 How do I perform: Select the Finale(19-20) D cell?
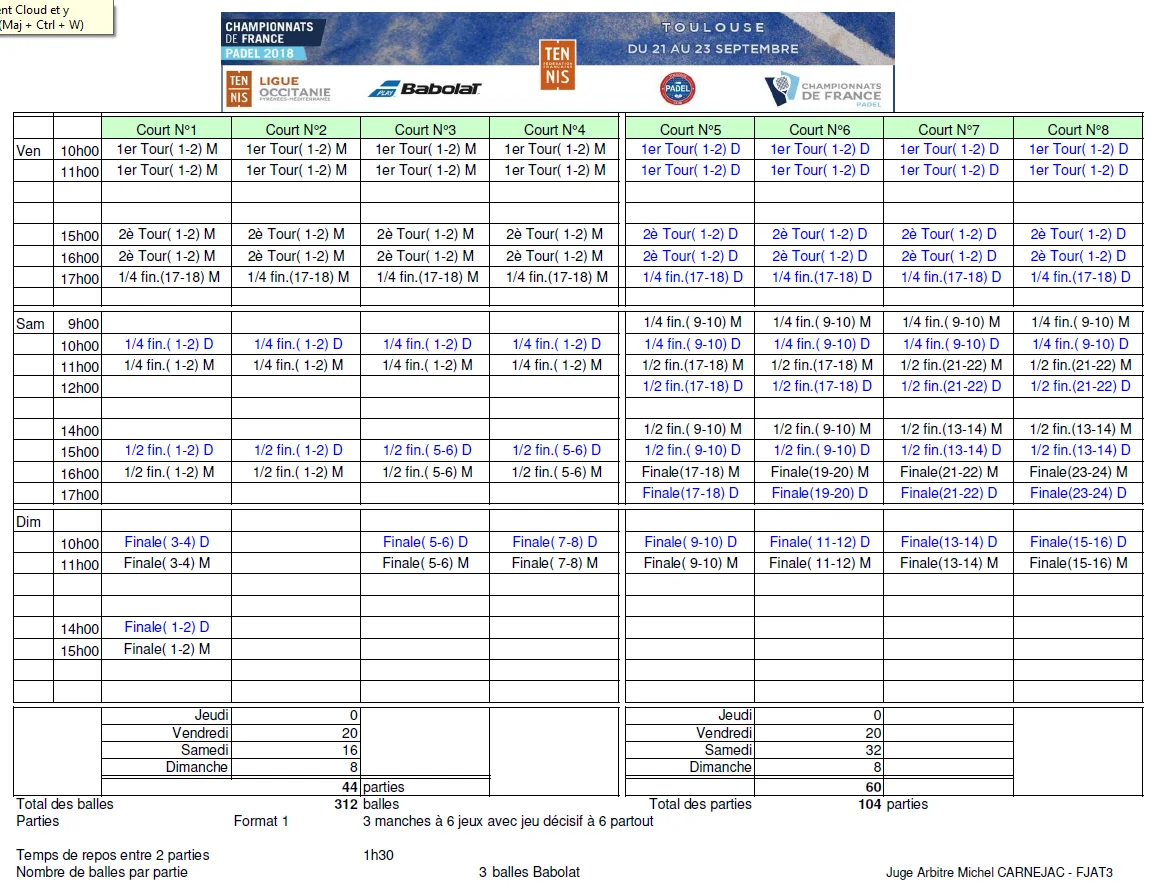tap(819, 493)
